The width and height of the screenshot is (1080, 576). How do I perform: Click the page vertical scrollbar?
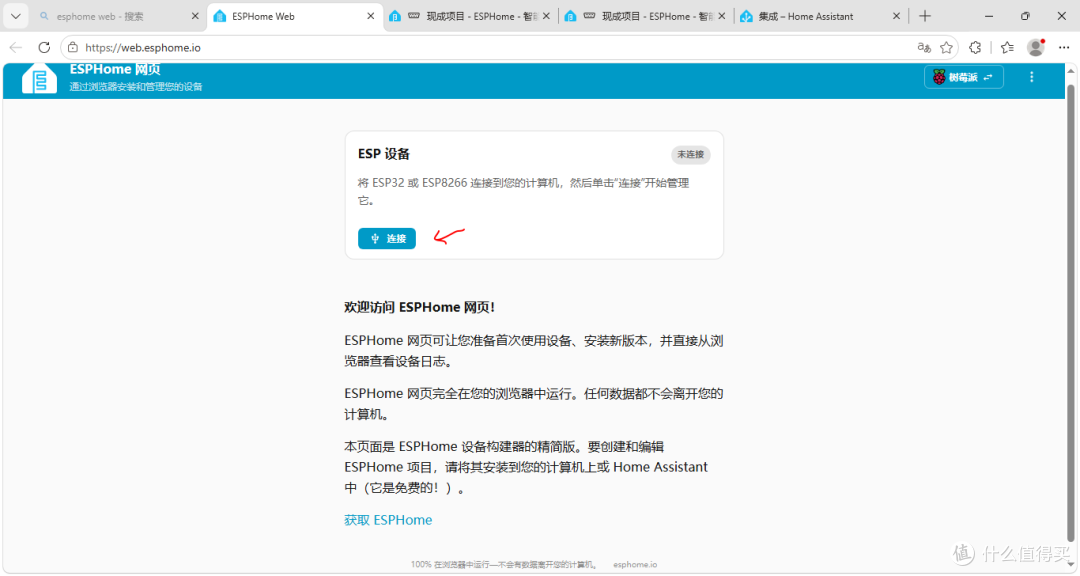click(x=1070, y=313)
